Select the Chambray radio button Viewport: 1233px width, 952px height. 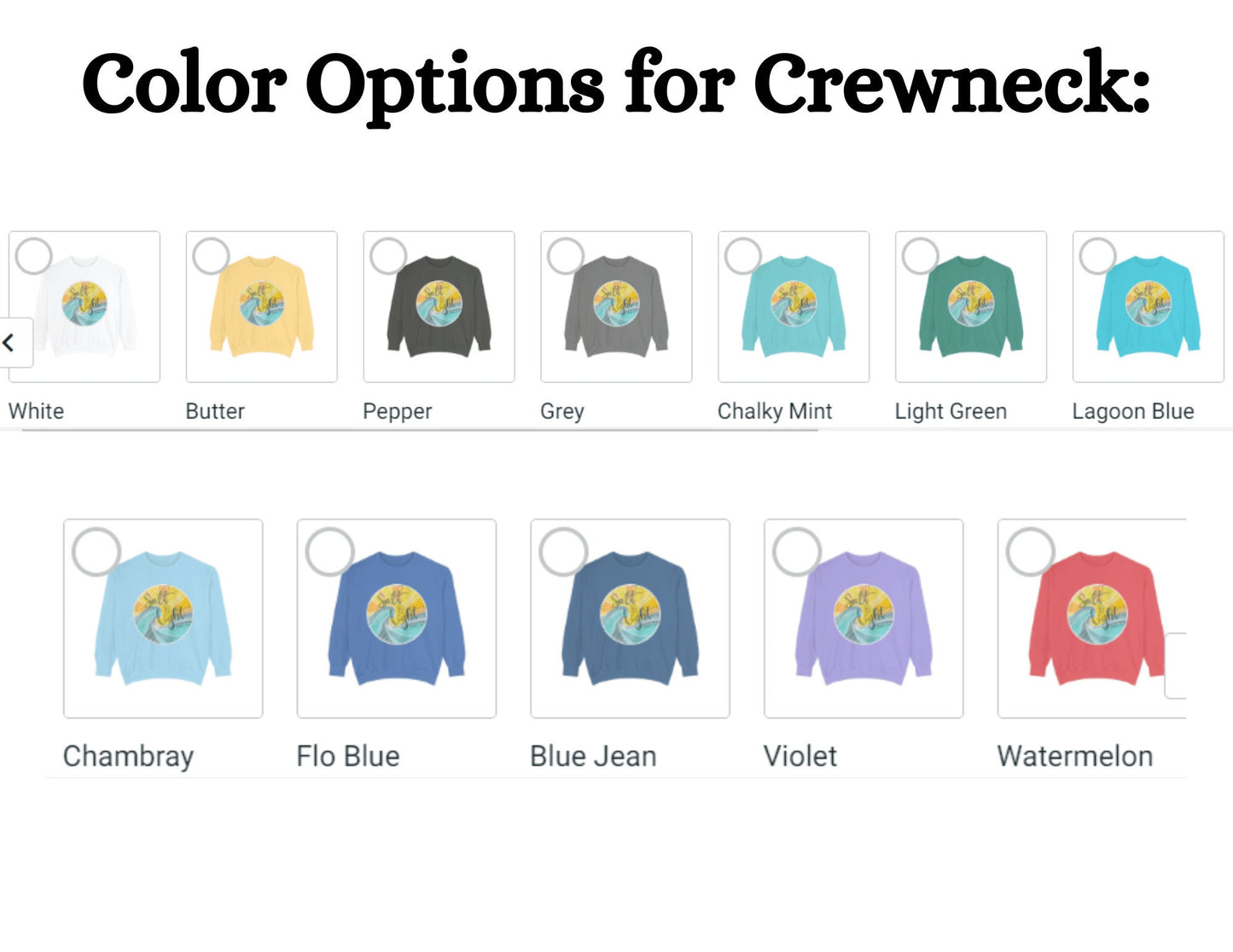tap(96, 552)
